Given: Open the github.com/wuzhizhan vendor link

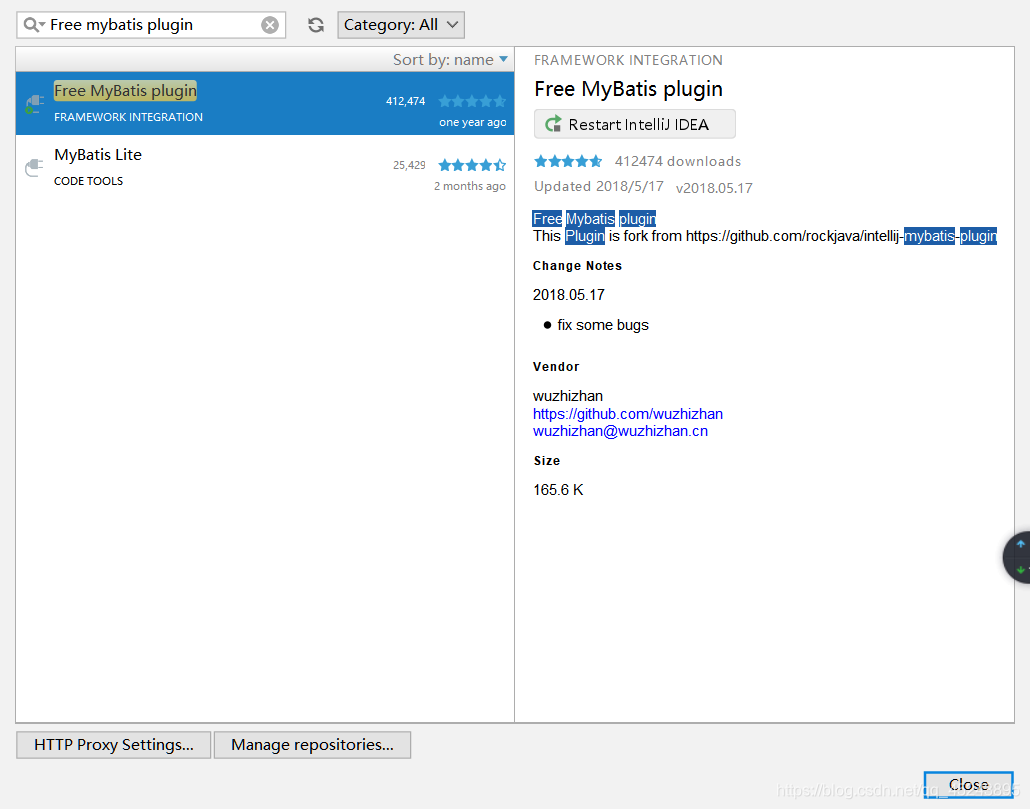Looking at the screenshot, I should 627,414.
